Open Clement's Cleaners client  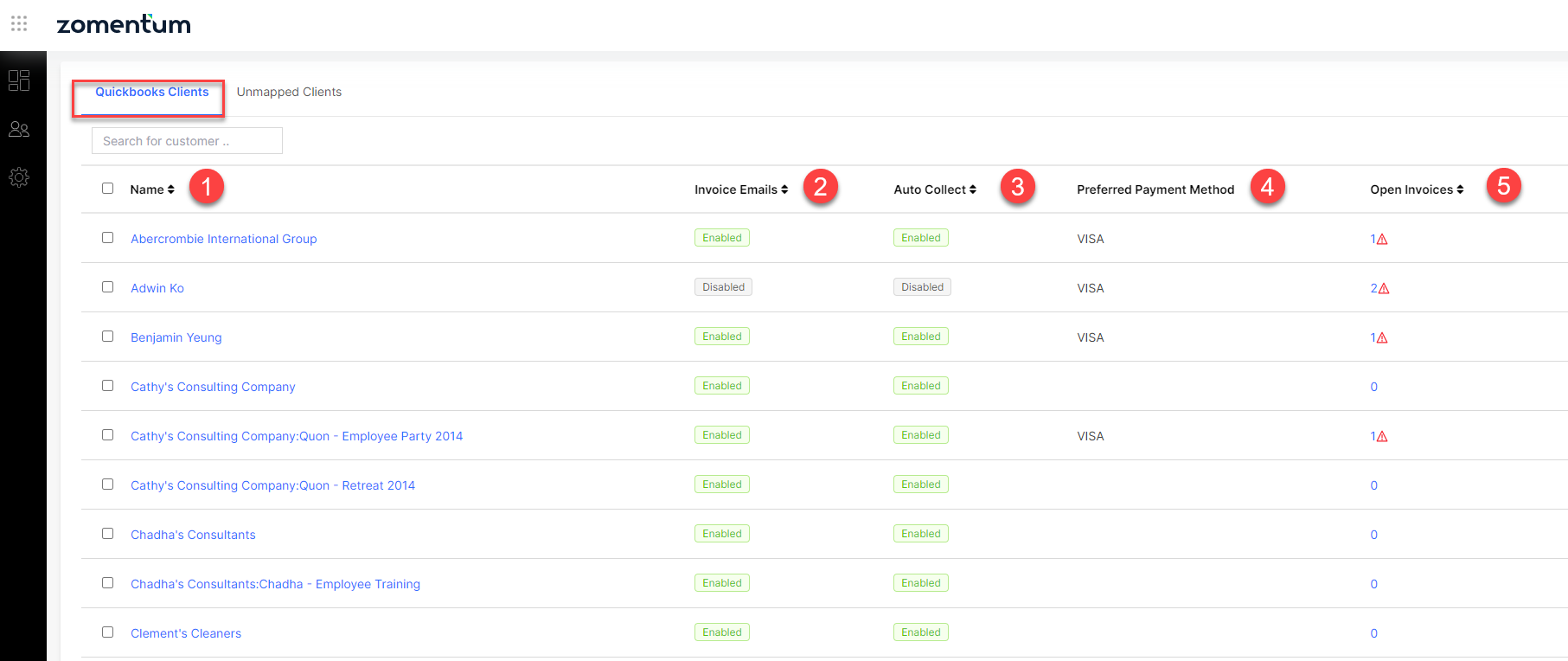point(186,633)
